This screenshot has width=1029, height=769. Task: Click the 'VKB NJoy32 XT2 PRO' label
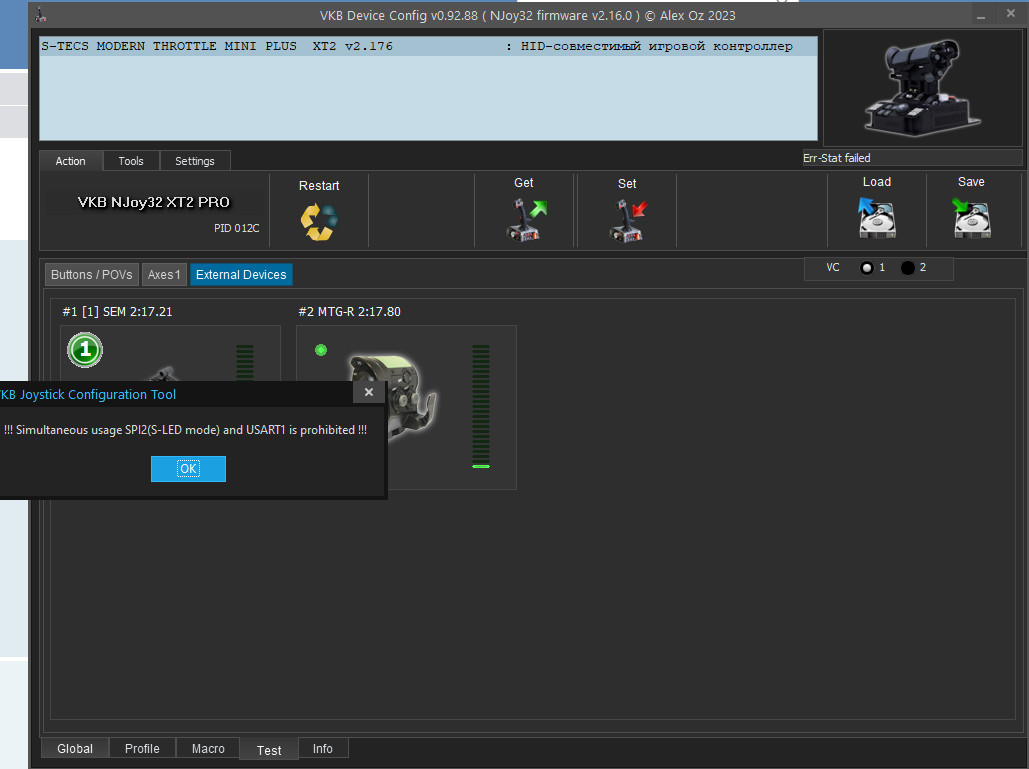154,202
